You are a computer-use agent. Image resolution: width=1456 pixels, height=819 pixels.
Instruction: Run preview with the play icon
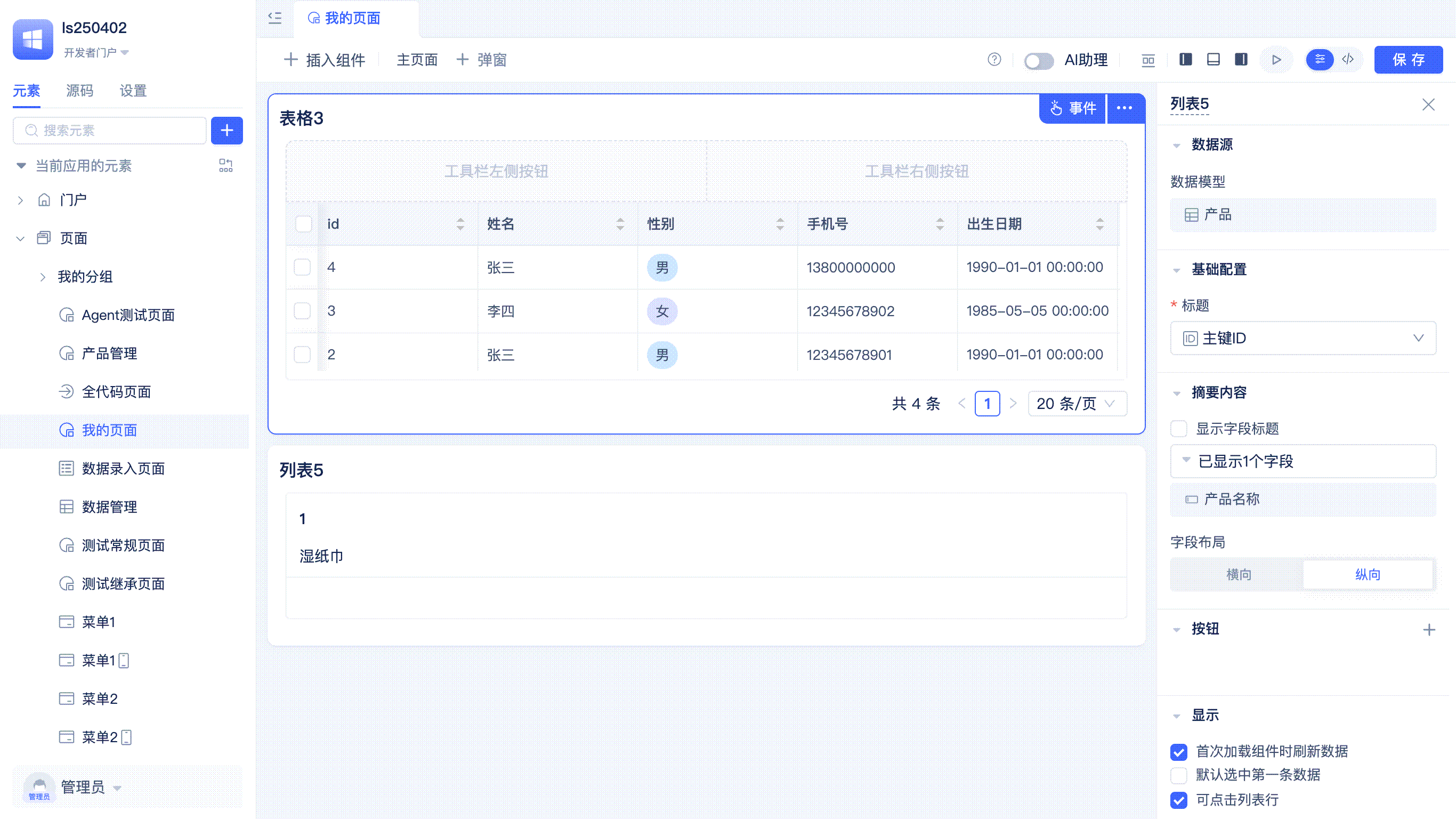[1276, 59]
